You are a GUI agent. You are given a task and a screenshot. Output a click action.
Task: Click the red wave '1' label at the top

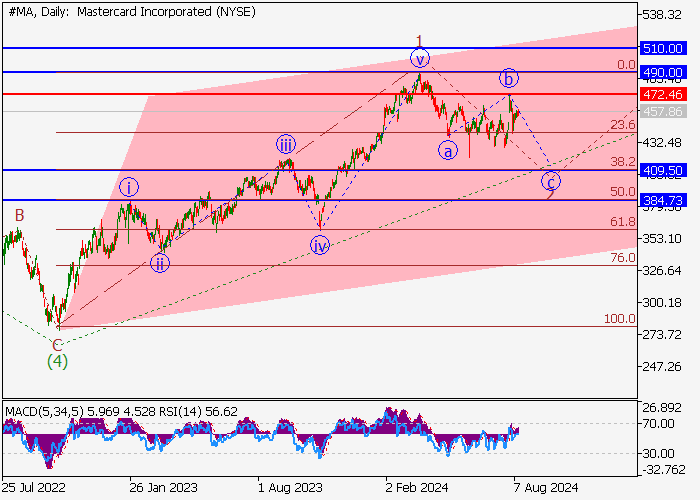click(x=419, y=41)
